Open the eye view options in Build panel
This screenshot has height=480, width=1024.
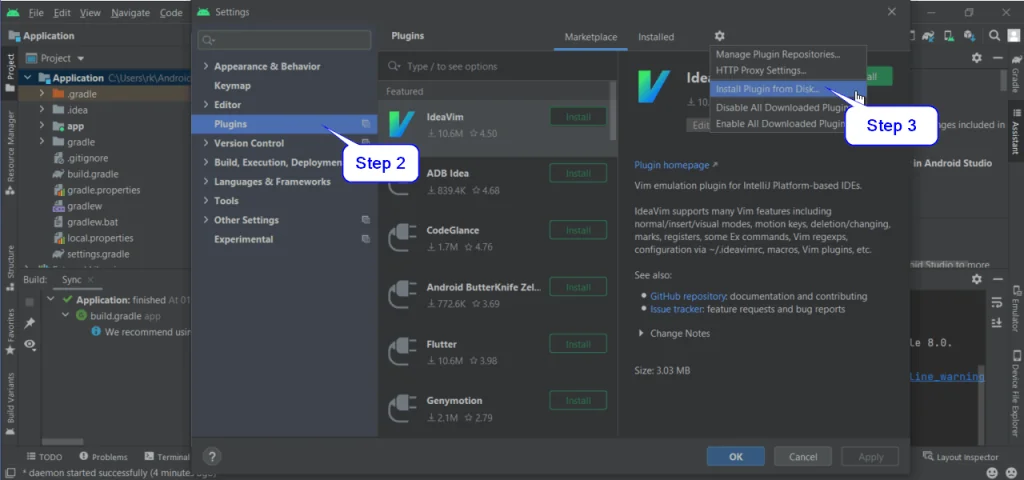(29, 344)
